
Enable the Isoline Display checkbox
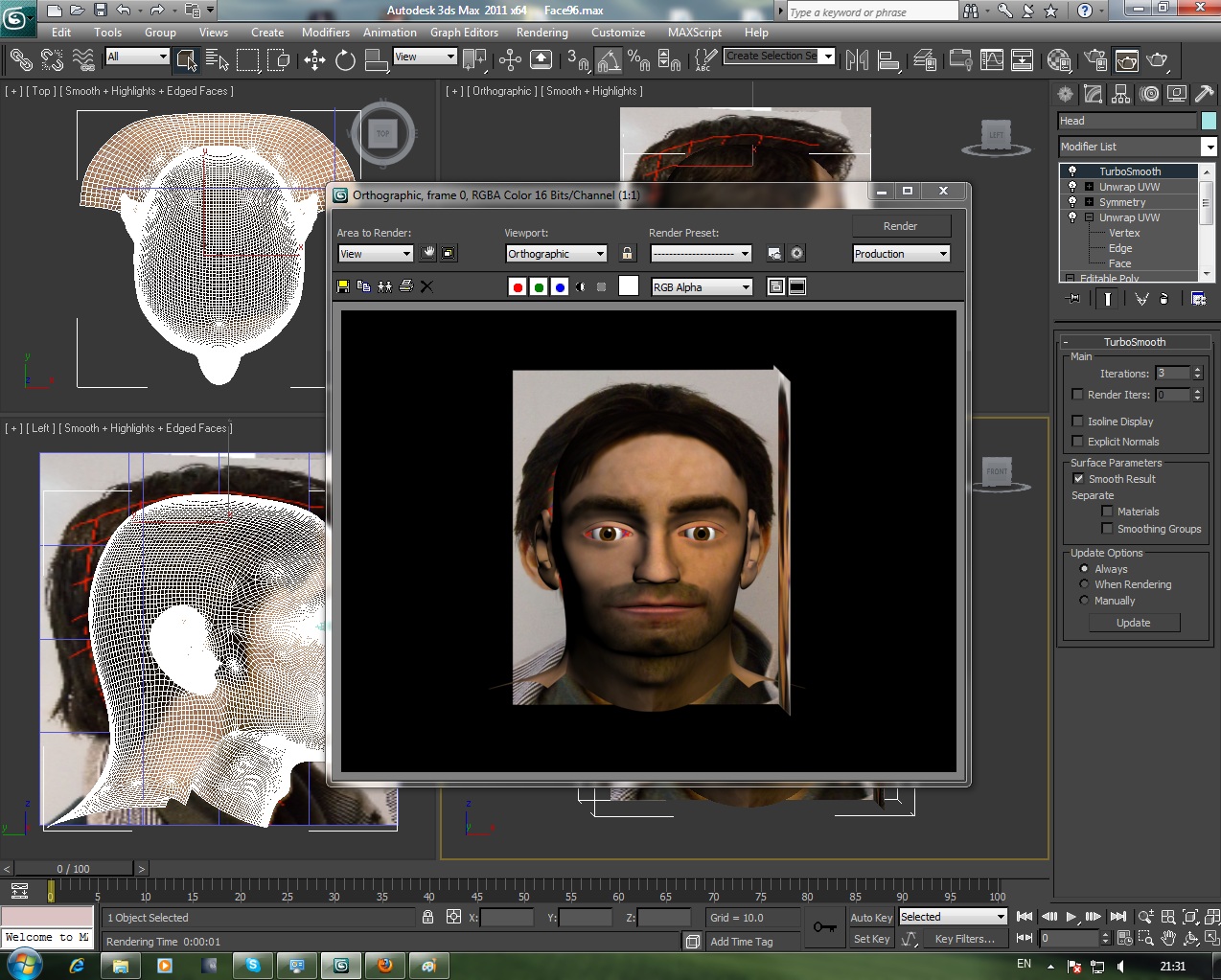pos(1078,422)
